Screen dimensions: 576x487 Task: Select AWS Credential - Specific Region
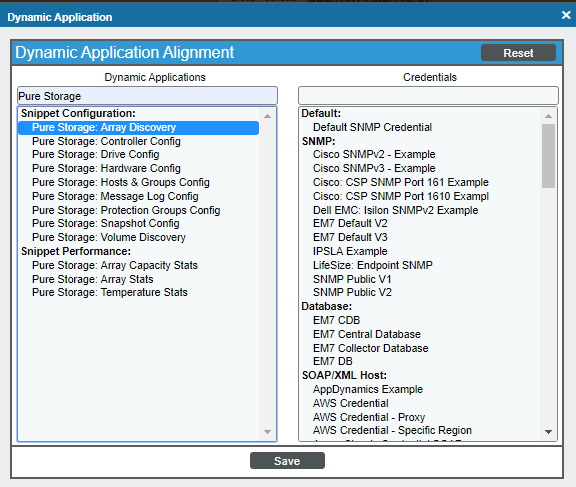tap(392, 431)
